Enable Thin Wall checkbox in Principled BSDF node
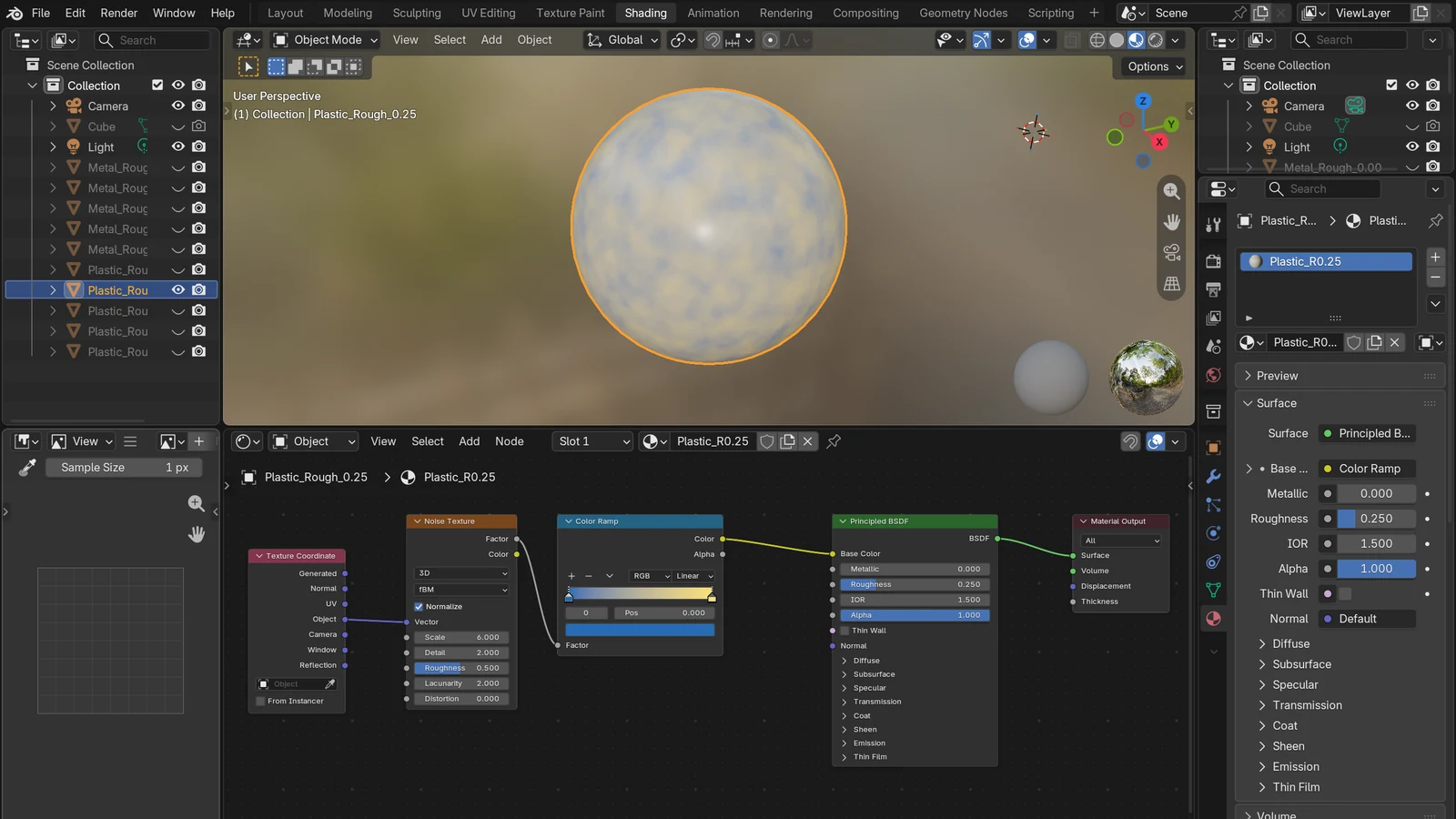 point(845,631)
